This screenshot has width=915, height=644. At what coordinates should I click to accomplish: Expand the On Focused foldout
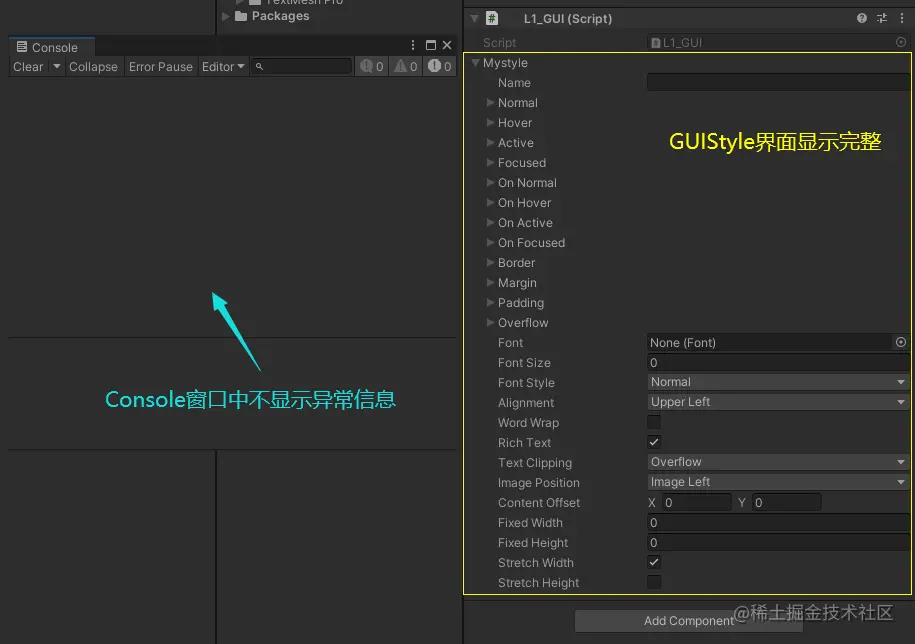[x=490, y=242]
